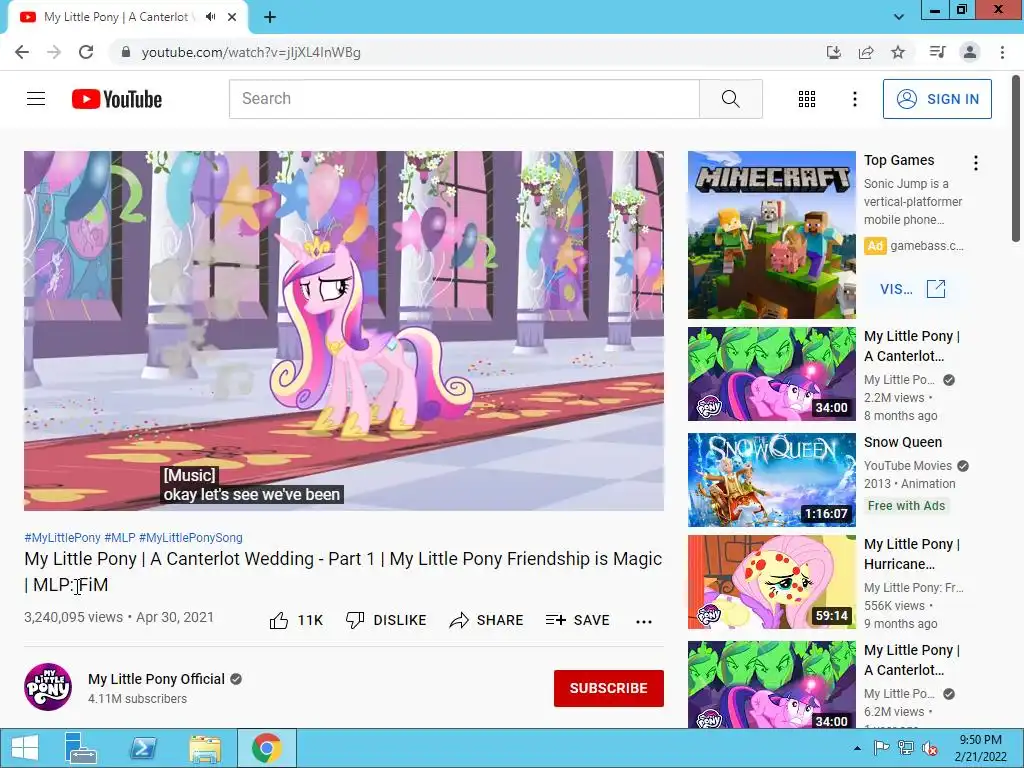Open network tray icon

[906, 748]
